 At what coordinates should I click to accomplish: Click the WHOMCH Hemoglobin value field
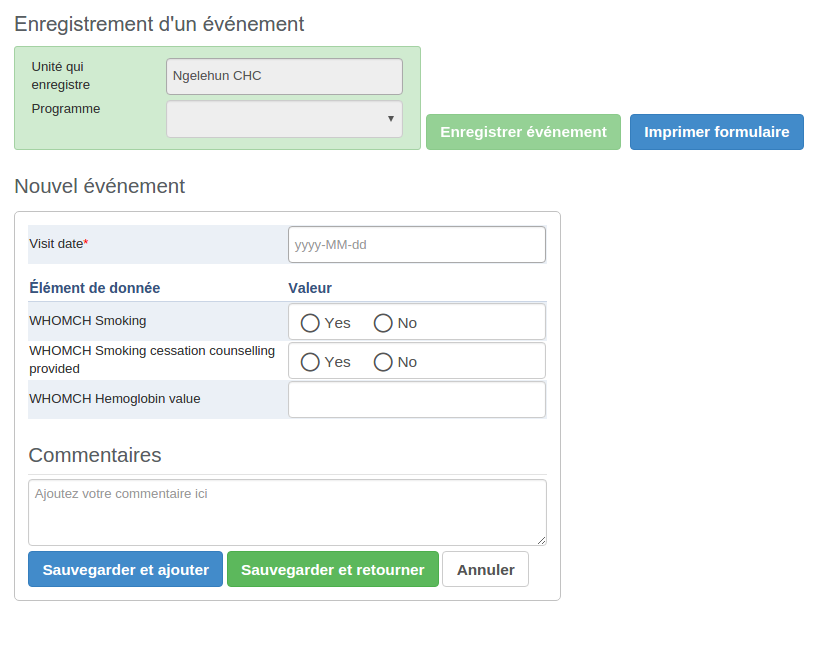click(416, 399)
